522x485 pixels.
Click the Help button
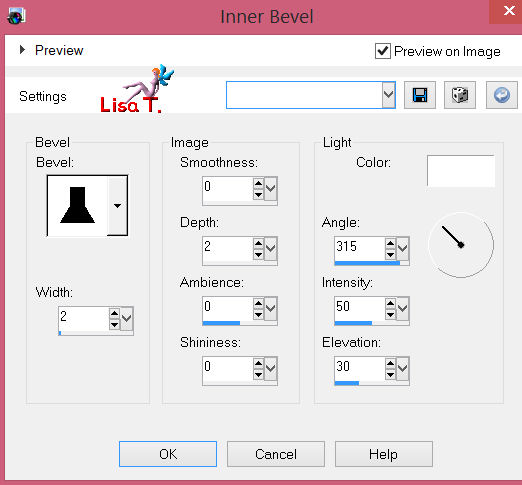click(384, 454)
